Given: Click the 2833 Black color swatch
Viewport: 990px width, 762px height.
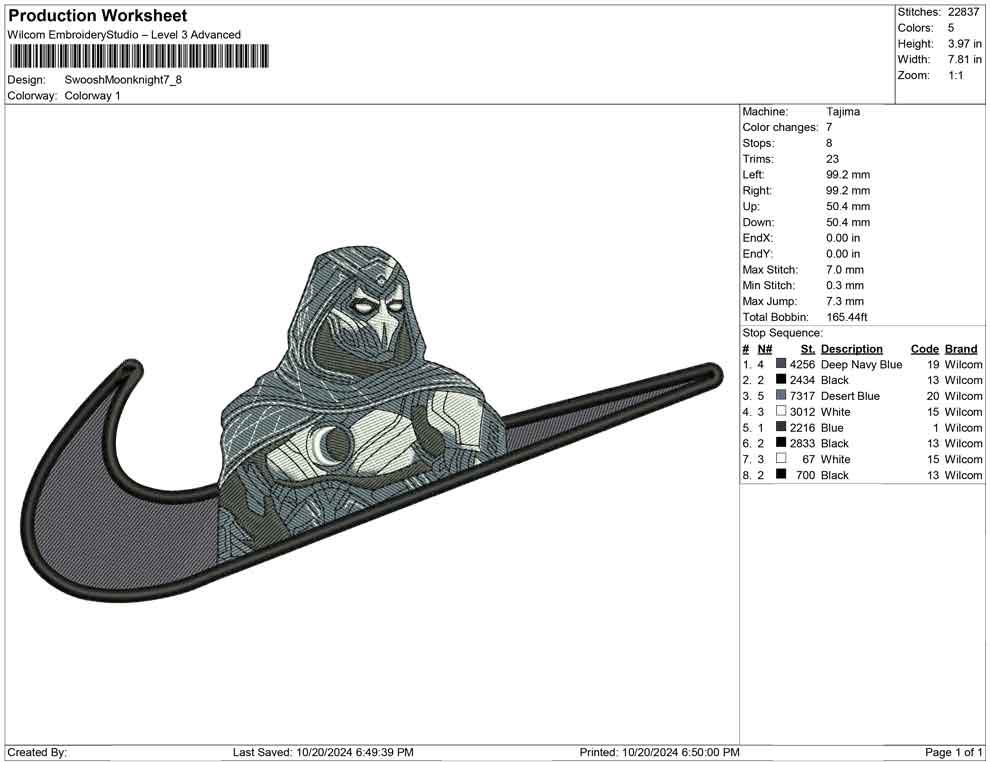Looking at the screenshot, I should [781, 443].
